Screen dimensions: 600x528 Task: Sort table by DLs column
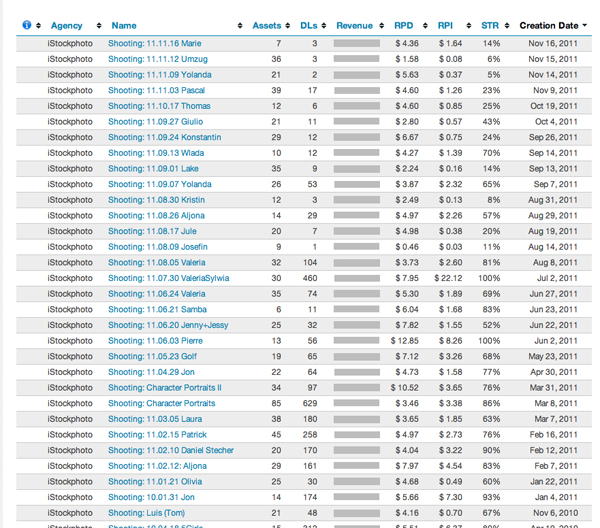click(308, 26)
